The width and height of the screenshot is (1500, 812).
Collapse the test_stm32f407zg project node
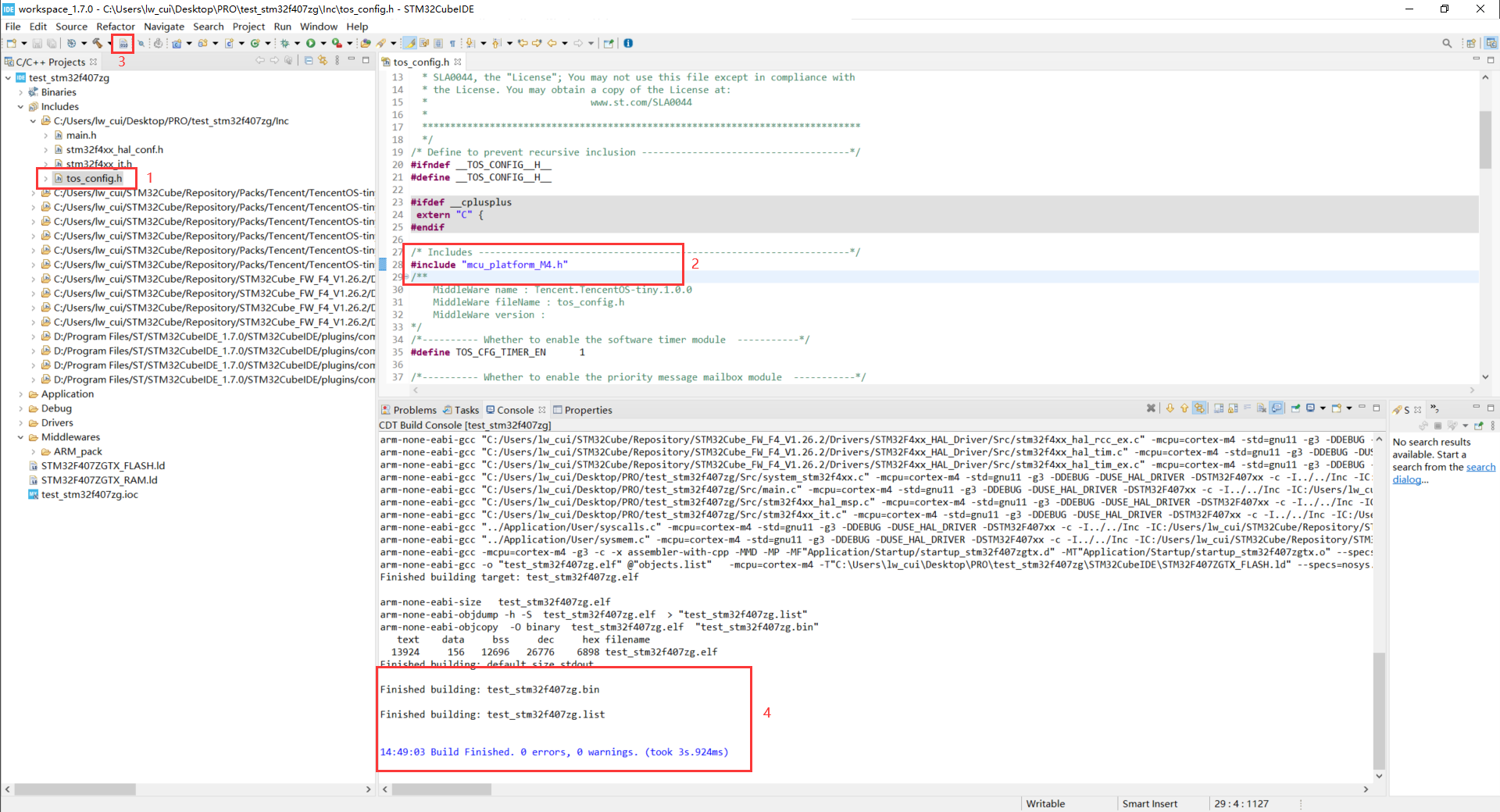(x=8, y=77)
